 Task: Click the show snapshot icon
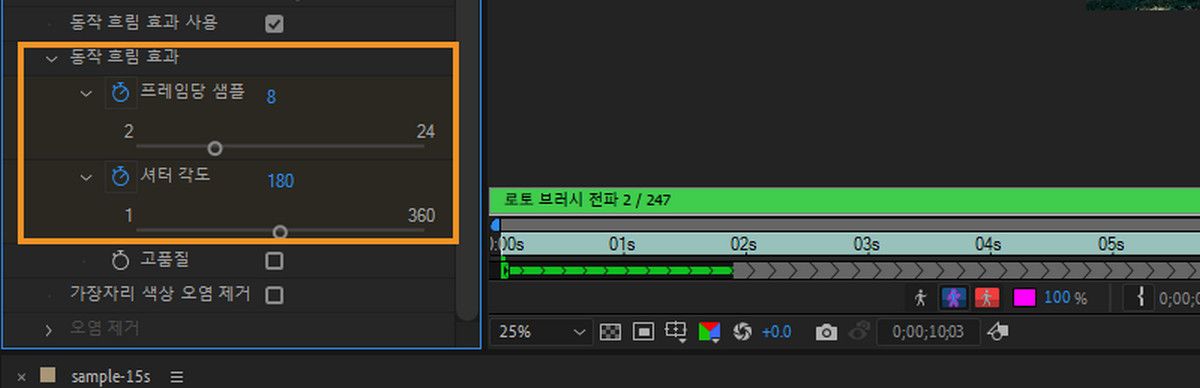(859, 332)
